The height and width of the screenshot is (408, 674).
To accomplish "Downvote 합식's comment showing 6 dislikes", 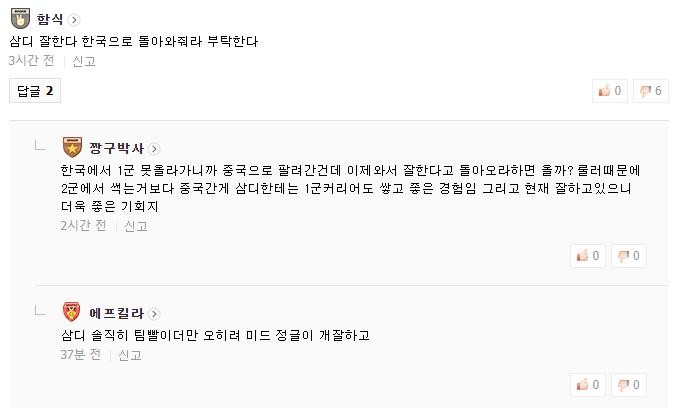I will [651, 91].
